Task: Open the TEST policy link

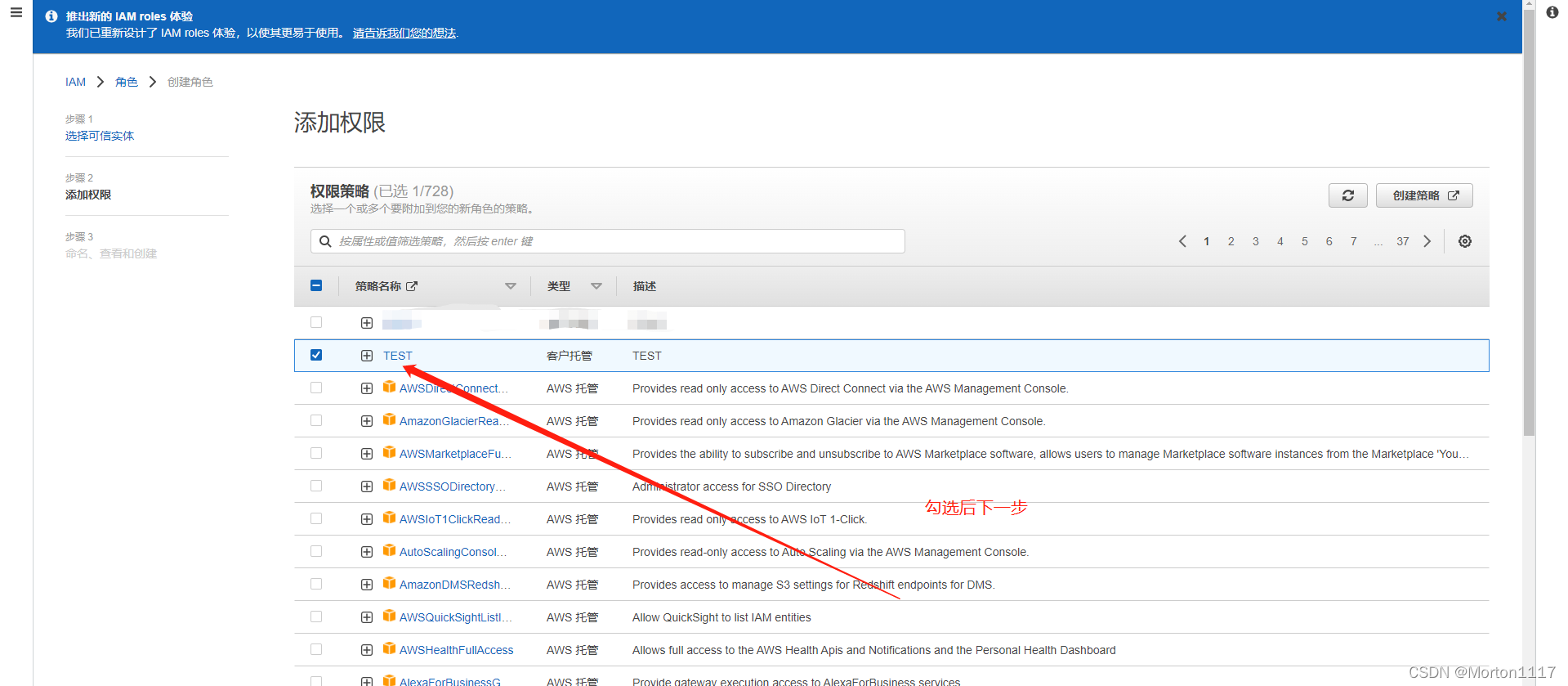Action: (398, 356)
